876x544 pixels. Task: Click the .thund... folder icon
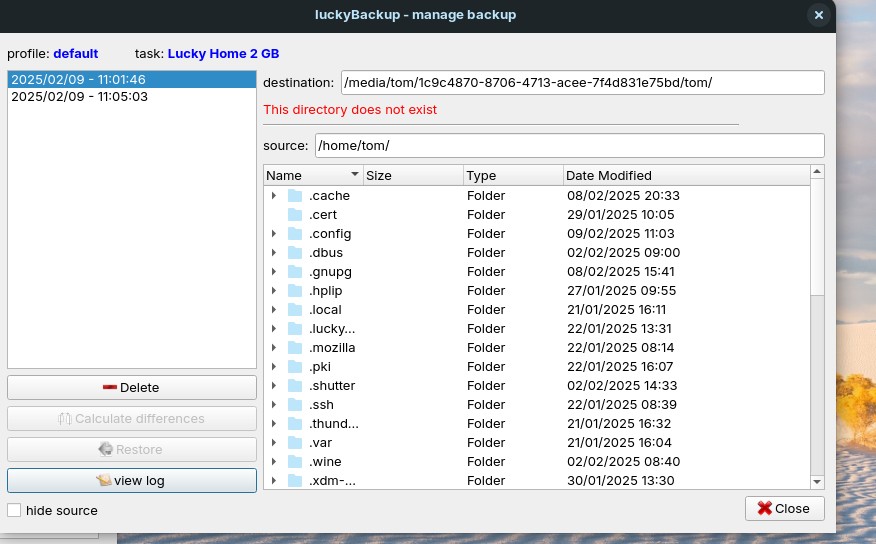[295, 423]
